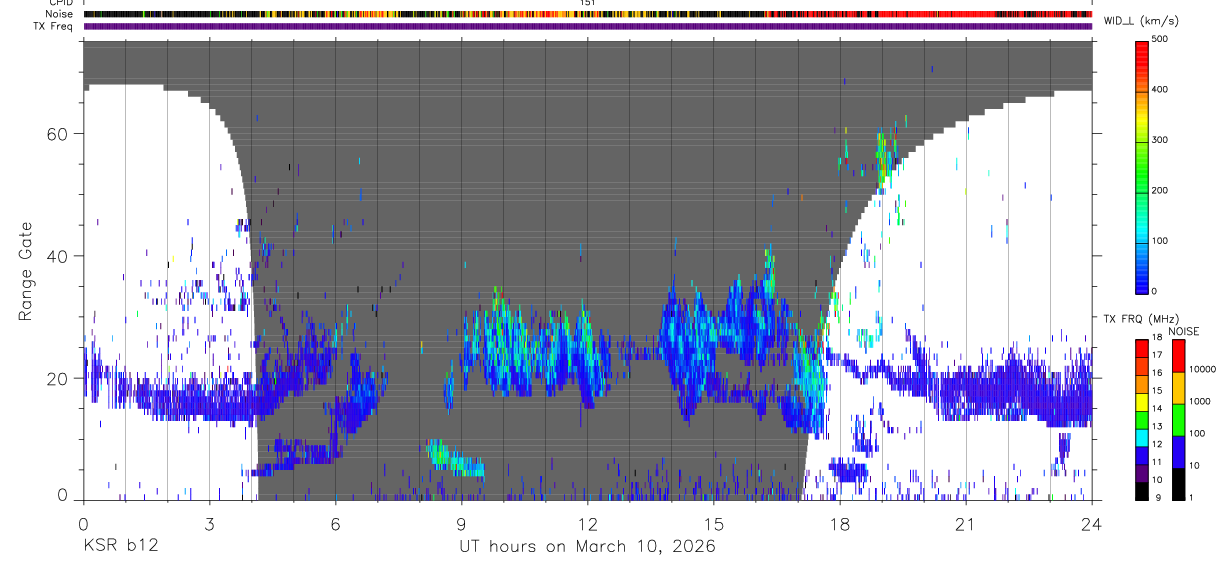This screenshot has width=1228, height=567.
Task: Click the 6 tick label on the UT hours axis
Action: [x=335, y=524]
